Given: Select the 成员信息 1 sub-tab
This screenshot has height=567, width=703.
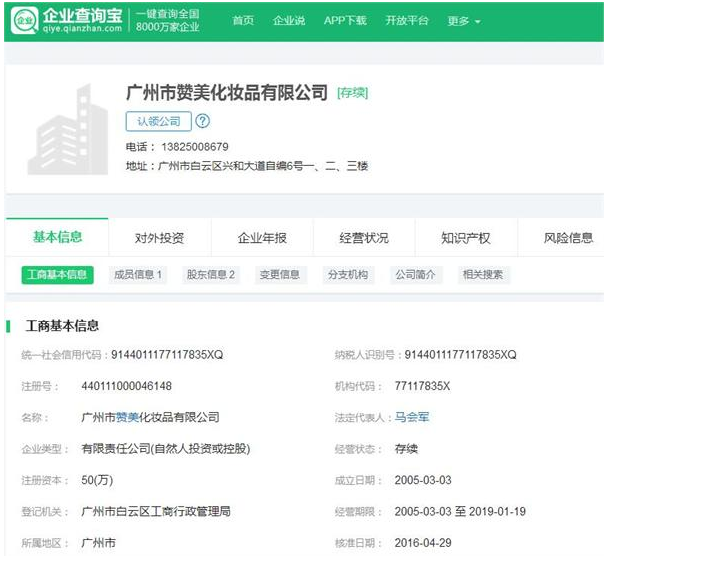Looking at the screenshot, I should tap(138, 275).
